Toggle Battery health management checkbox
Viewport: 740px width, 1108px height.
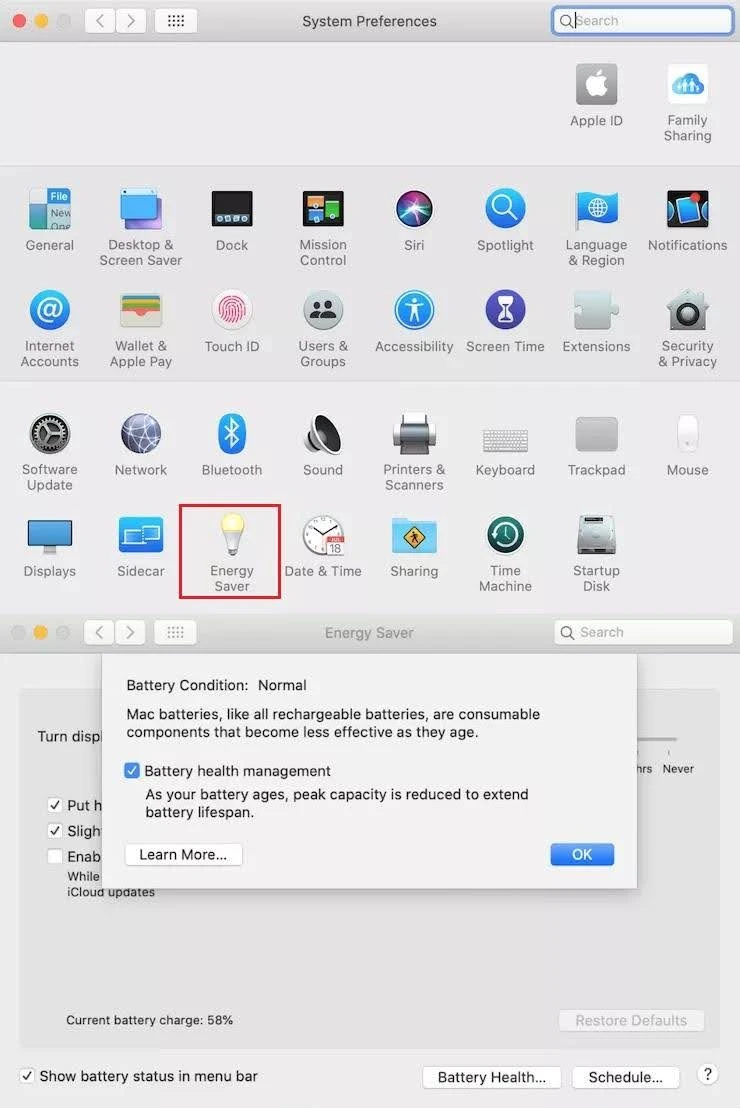[132, 770]
